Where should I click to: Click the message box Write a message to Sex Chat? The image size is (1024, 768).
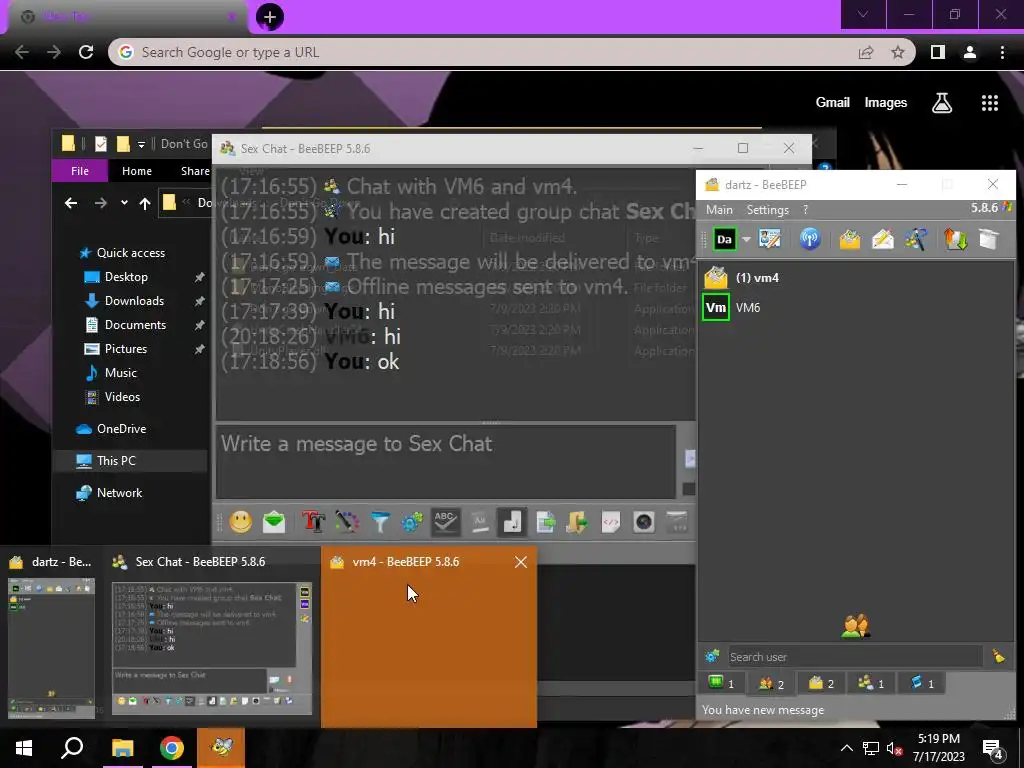tap(446, 461)
